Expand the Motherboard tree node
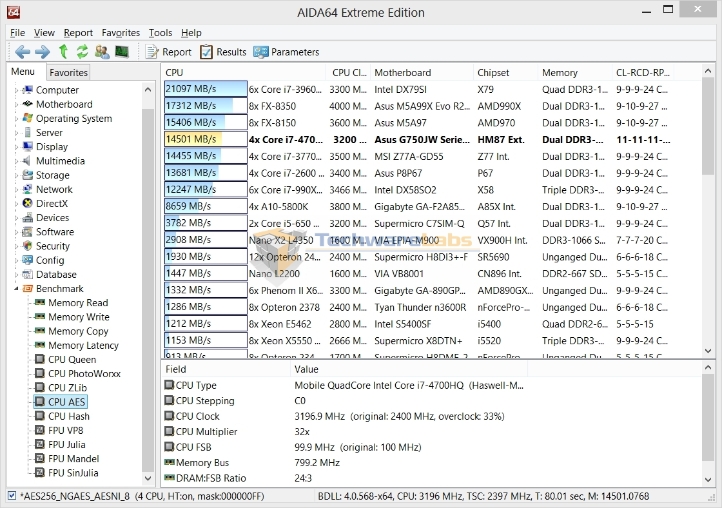The height and width of the screenshot is (508, 722). [x=16, y=105]
